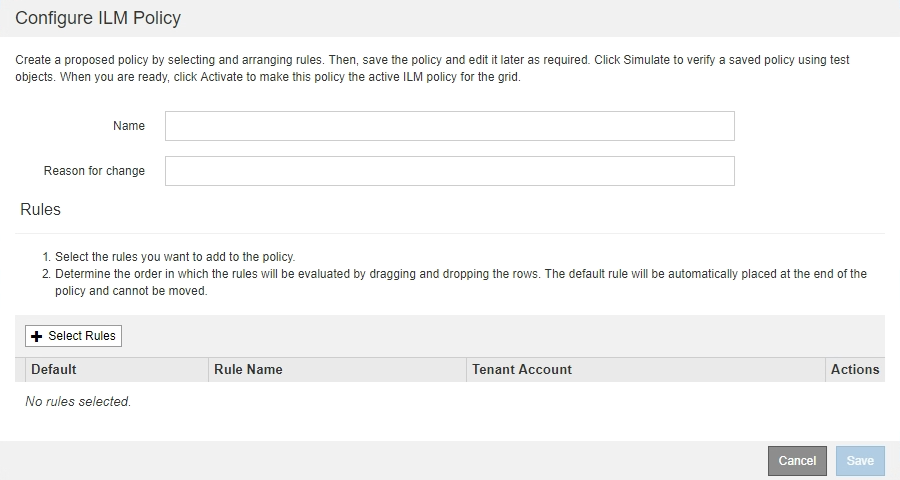Click the blank header cell before Default
900x480 pixels.
tap(20, 369)
